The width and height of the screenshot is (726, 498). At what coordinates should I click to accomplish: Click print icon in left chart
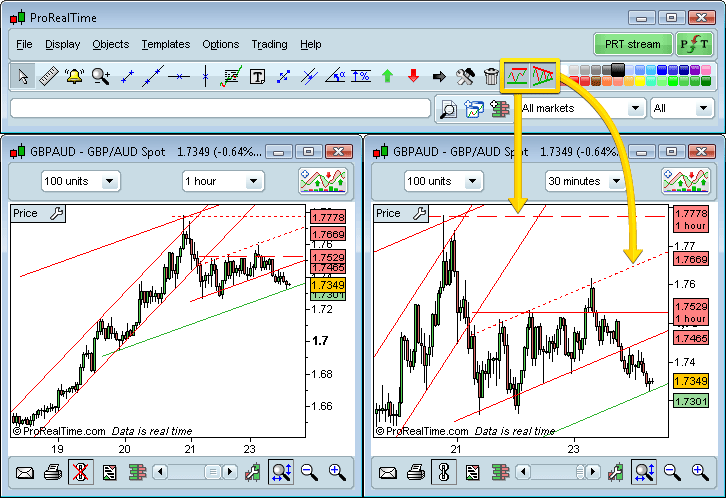click(x=51, y=472)
